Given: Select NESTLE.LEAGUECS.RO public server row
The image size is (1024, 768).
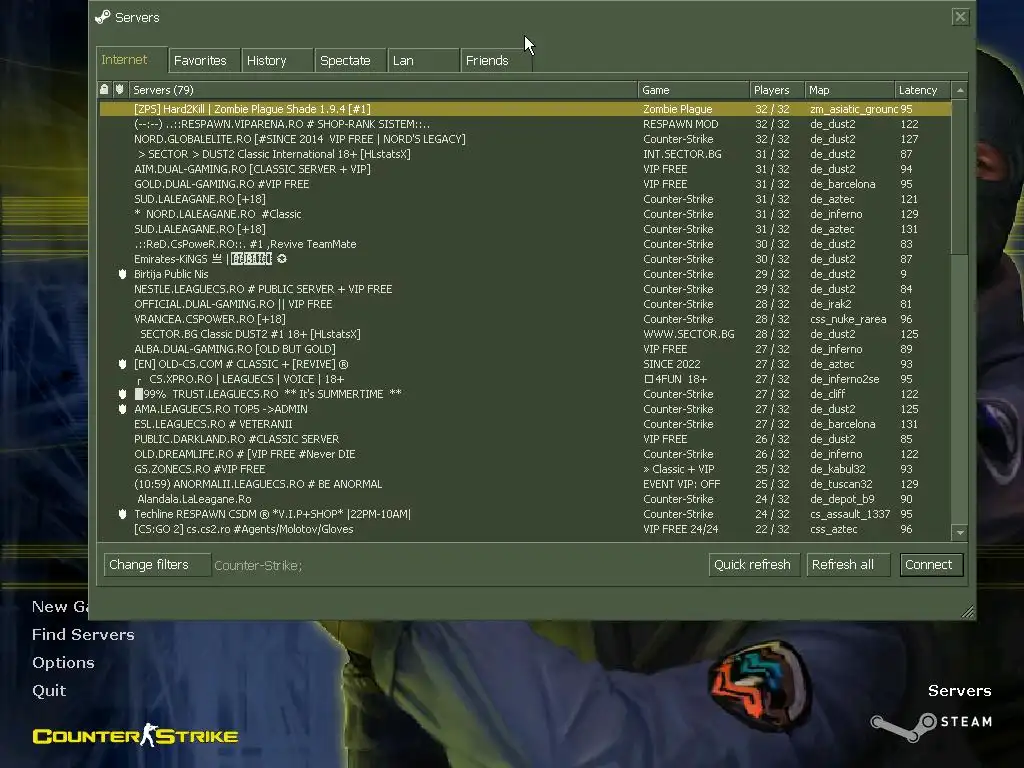Looking at the screenshot, I should [525, 289].
